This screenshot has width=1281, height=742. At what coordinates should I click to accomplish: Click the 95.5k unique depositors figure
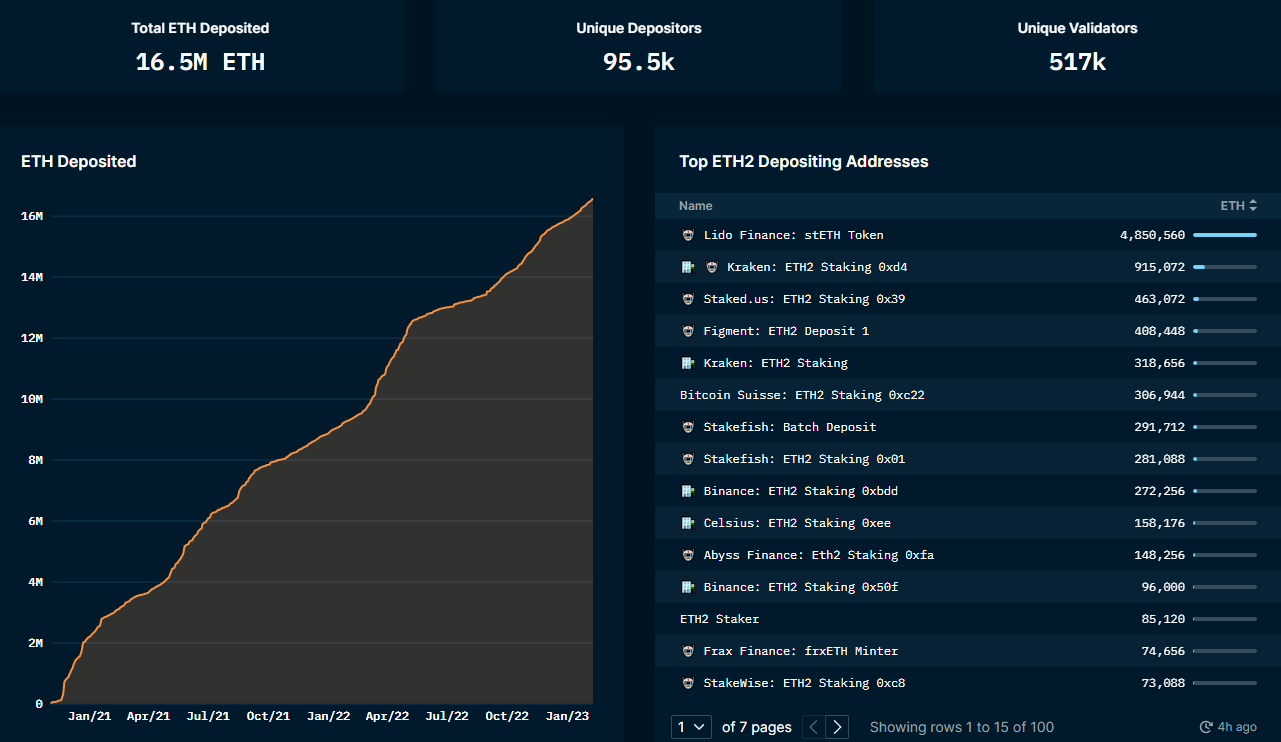639,62
